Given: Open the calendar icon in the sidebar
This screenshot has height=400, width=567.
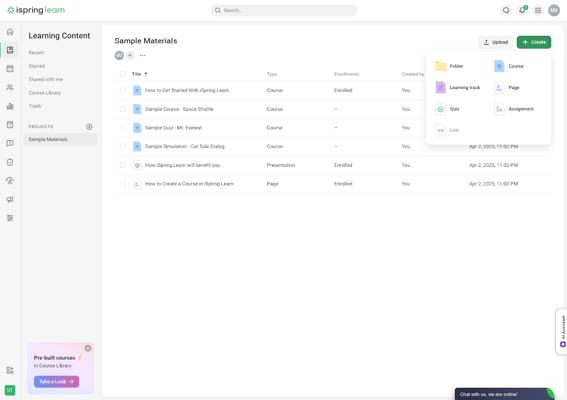Looking at the screenshot, I should click(x=10, y=69).
